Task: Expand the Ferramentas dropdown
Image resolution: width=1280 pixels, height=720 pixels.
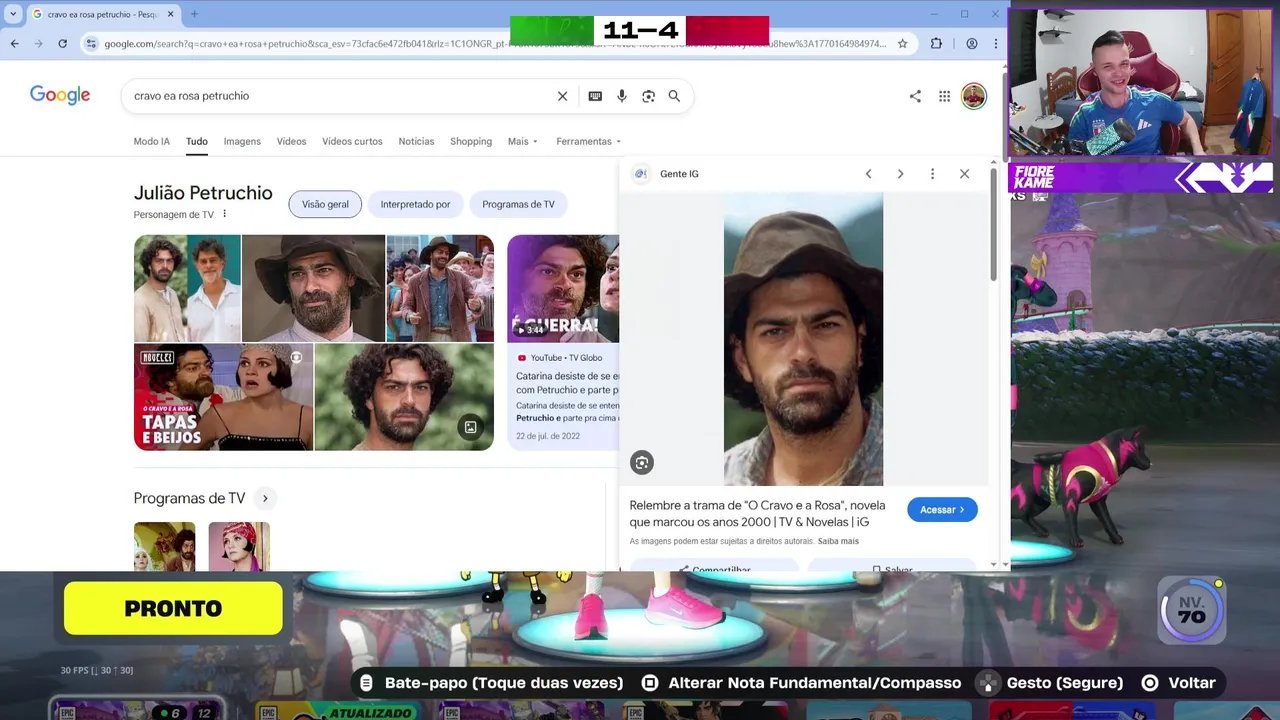Action: [588, 141]
